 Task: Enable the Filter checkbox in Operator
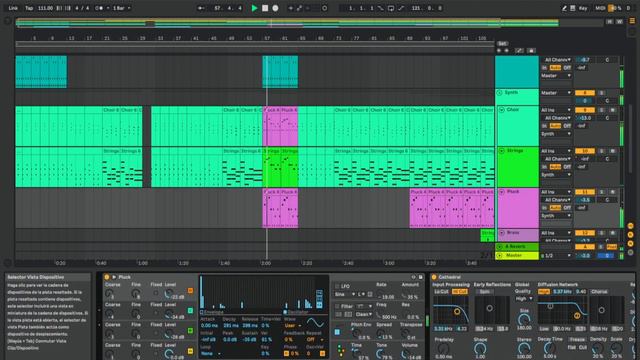[x=337, y=306]
